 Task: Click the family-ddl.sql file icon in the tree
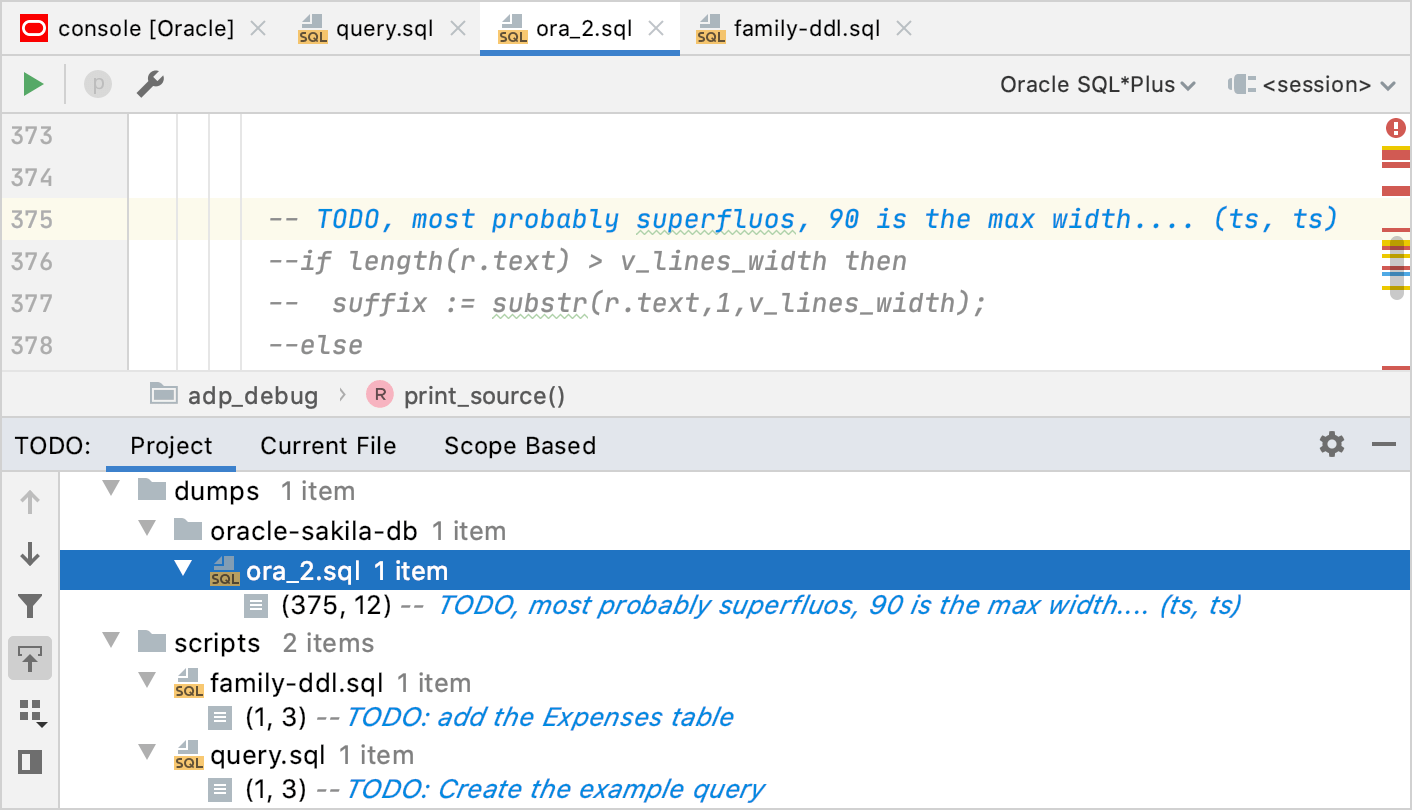click(x=189, y=683)
